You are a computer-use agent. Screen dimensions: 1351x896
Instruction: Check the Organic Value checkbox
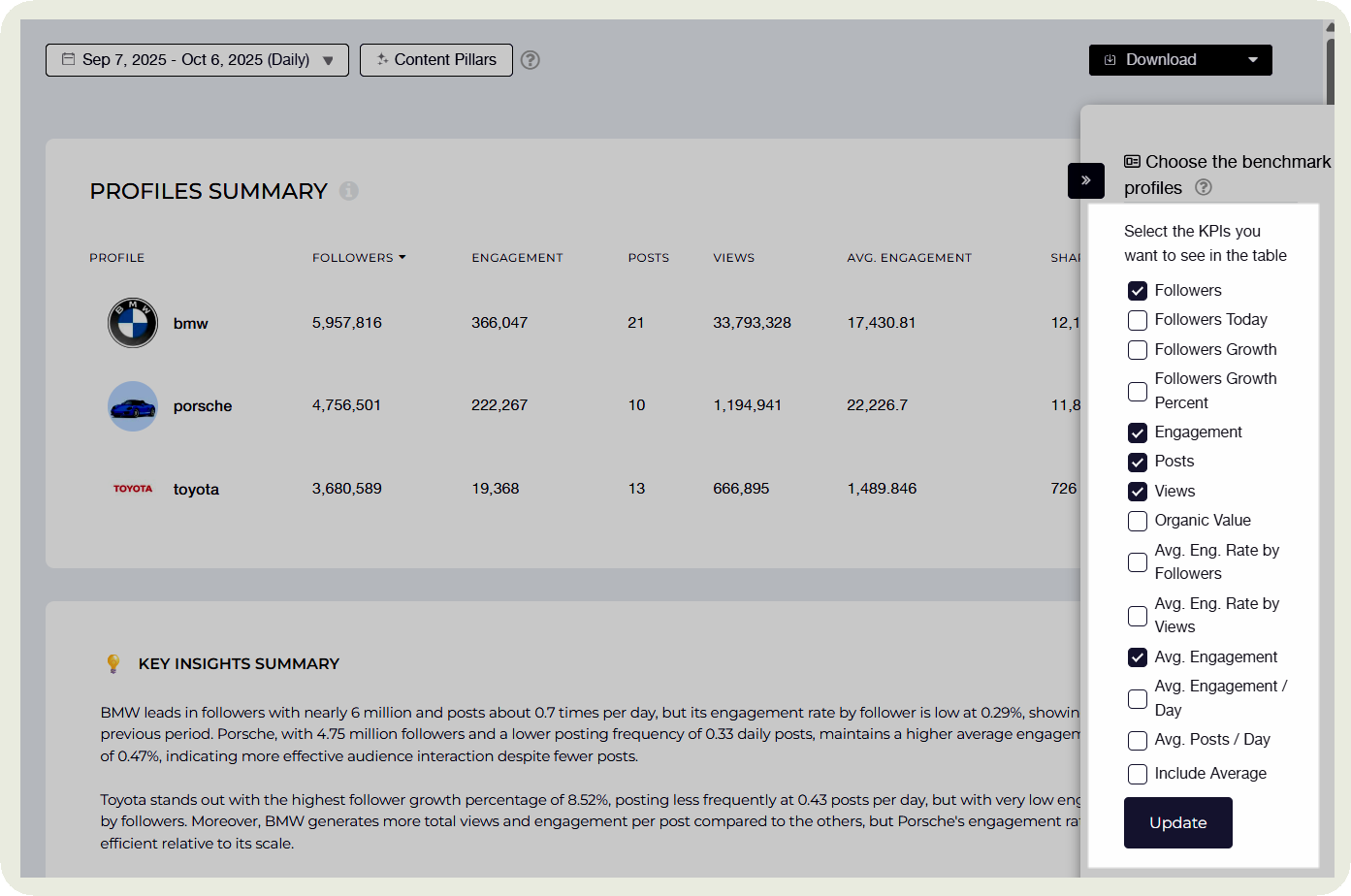tap(1138, 521)
